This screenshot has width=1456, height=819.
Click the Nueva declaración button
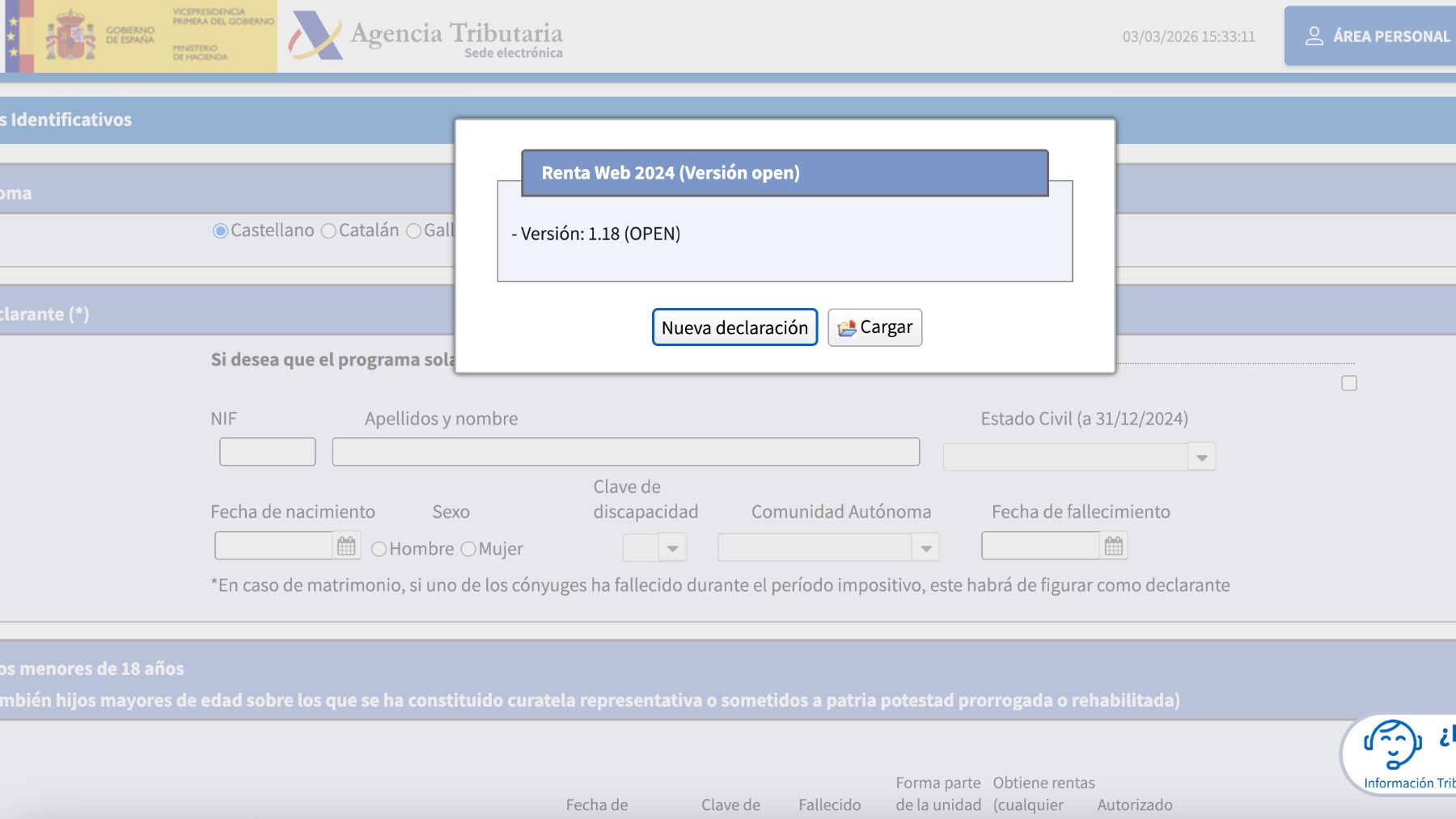point(734,327)
